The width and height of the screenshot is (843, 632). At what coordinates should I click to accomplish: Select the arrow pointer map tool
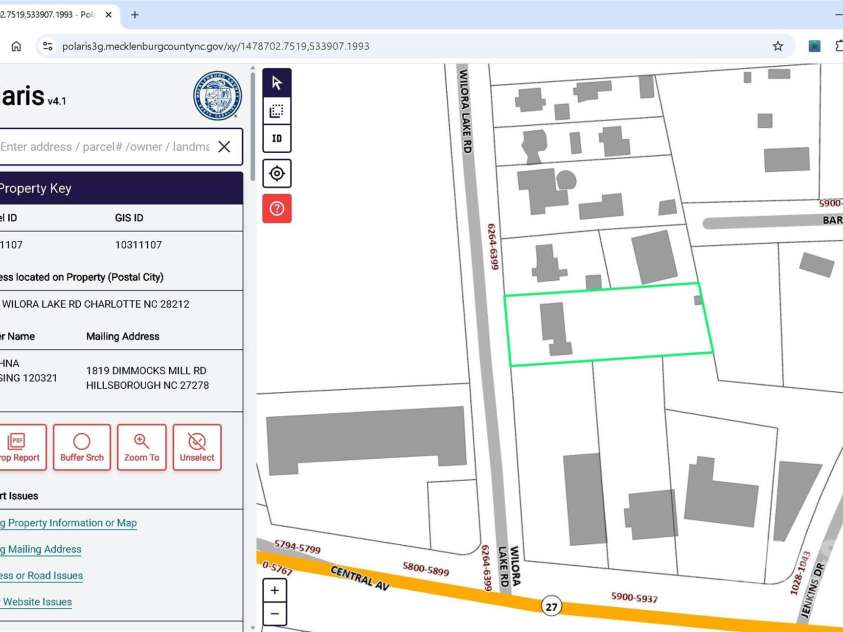[277, 83]
